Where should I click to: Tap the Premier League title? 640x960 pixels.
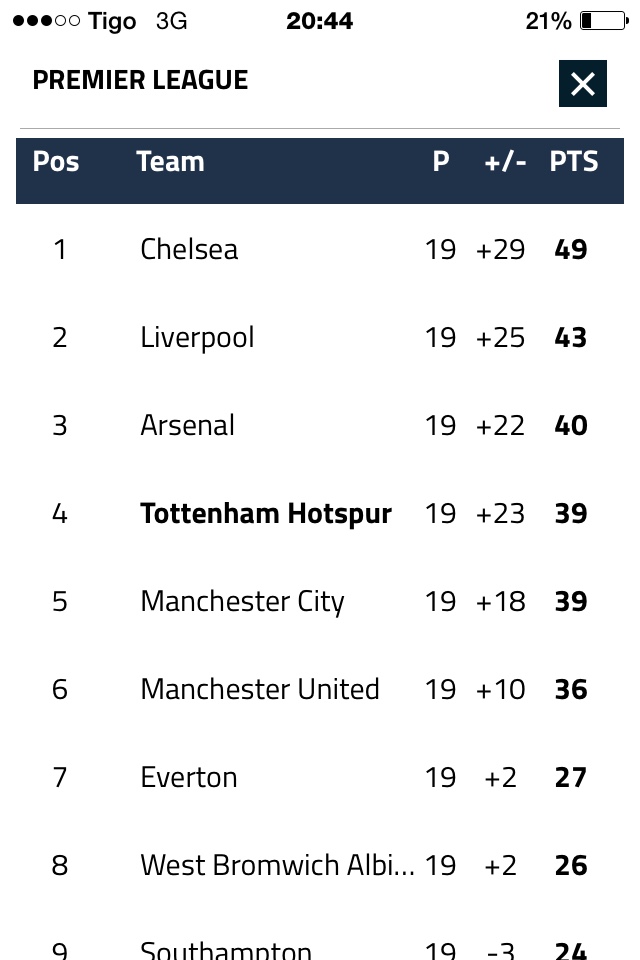[140, 80]
